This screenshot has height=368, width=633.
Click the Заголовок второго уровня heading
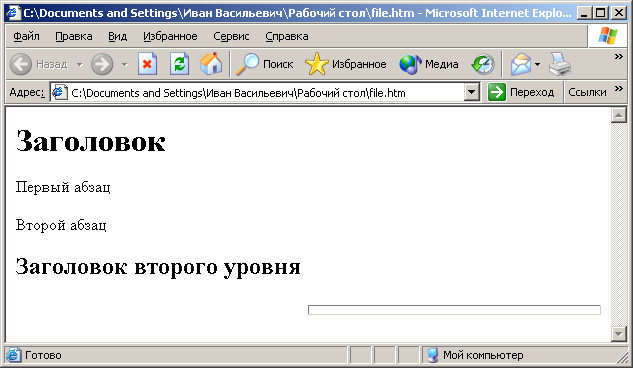coord(158,268)
